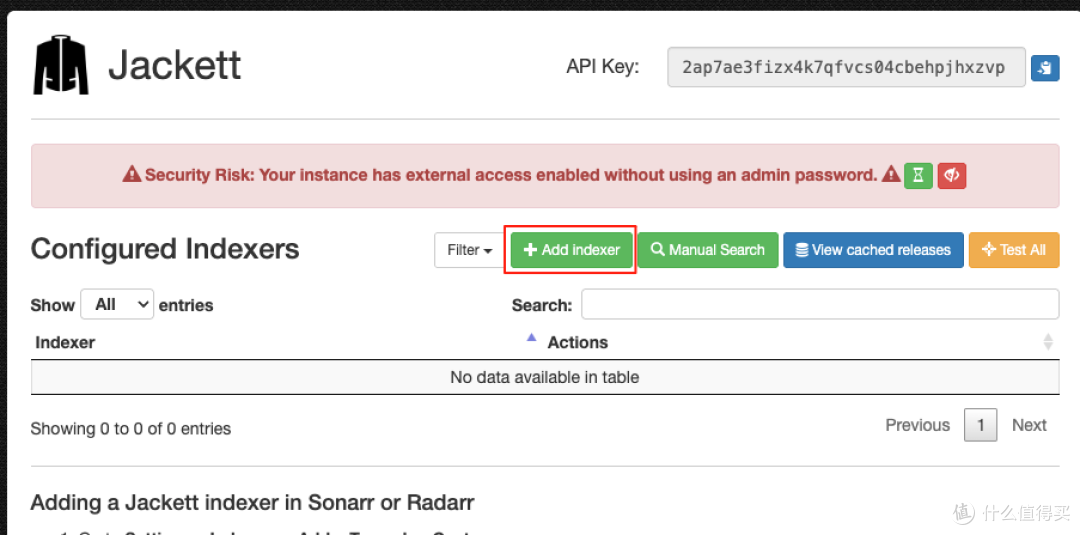Viewport: 1080px width, 535px height.
Task: Click the warning triangle after the password message
Action: (x=891, y=174)
